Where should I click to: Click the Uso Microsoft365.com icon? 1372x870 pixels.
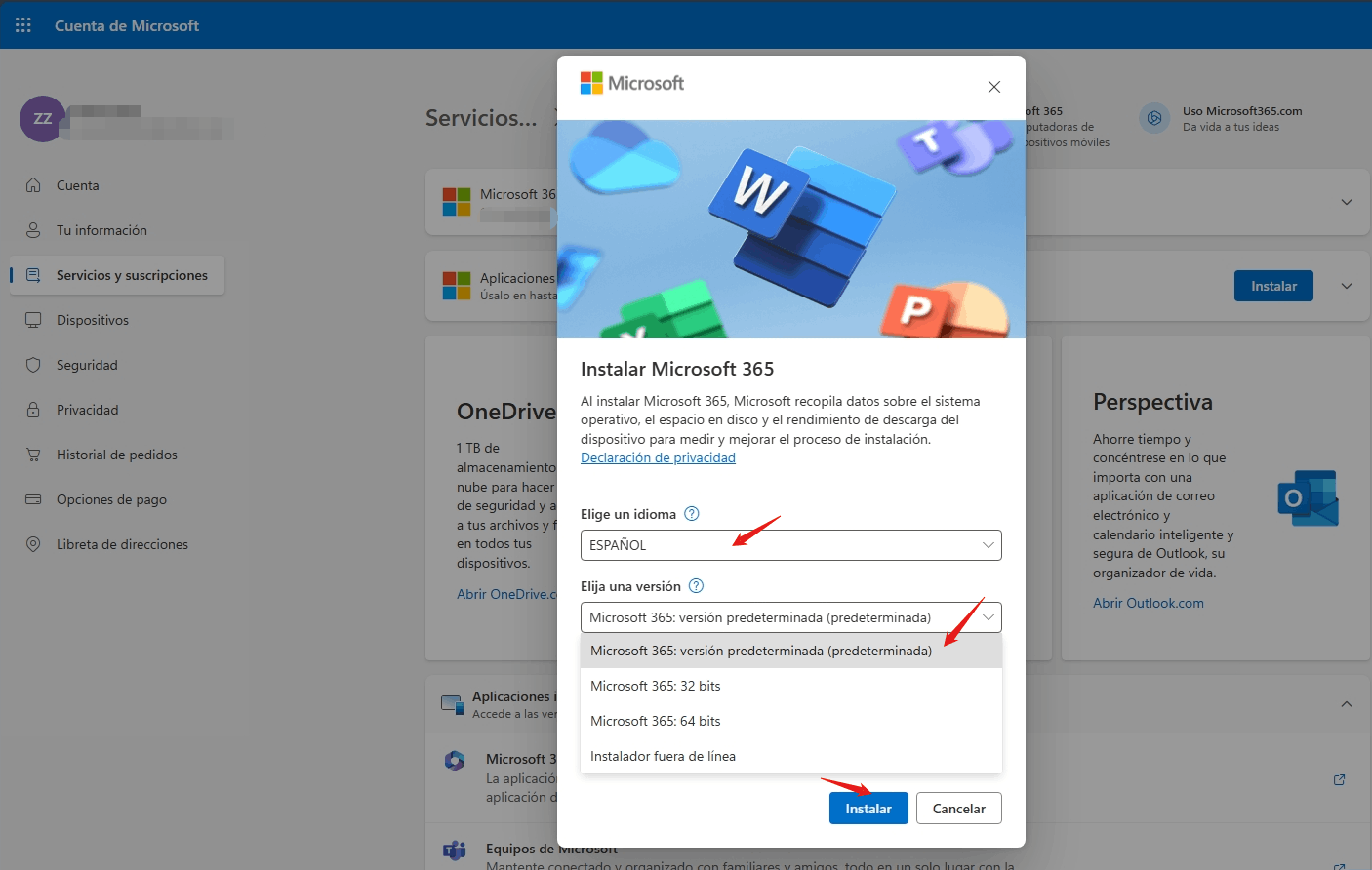pyautogui.click(x=1154, y=118)
